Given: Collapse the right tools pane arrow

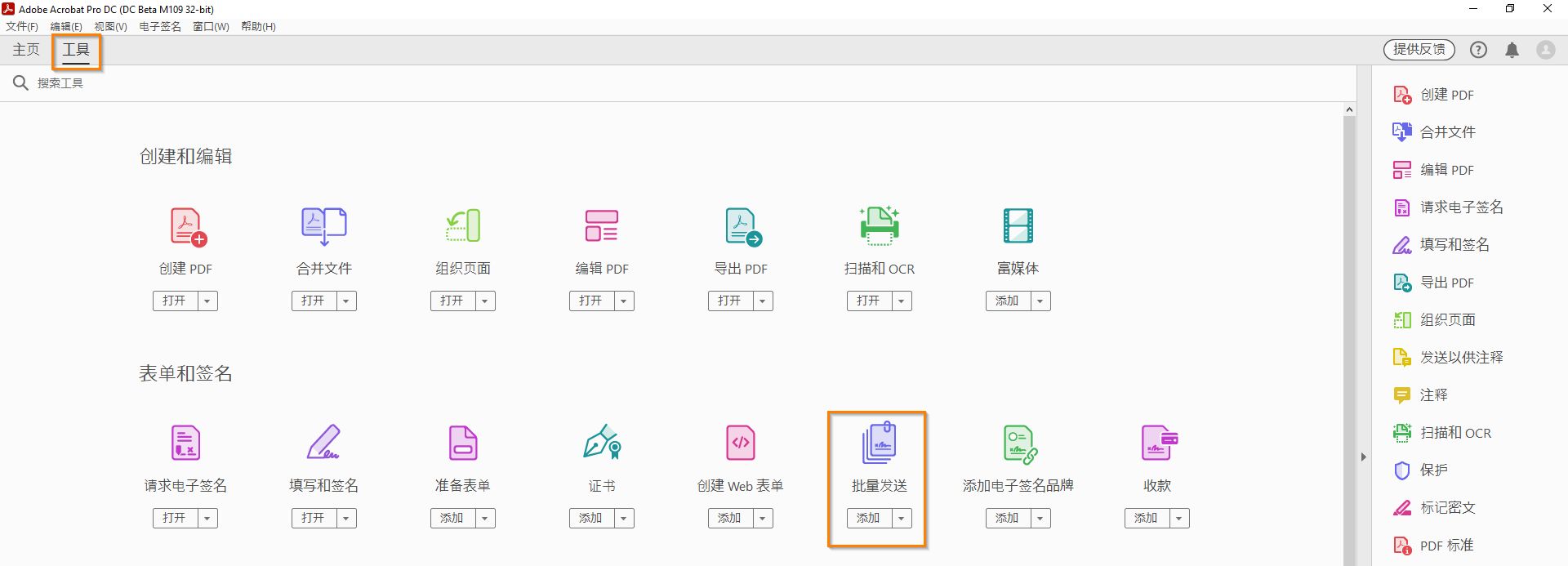Looking at the screenshot, I should pos(1364,457).
